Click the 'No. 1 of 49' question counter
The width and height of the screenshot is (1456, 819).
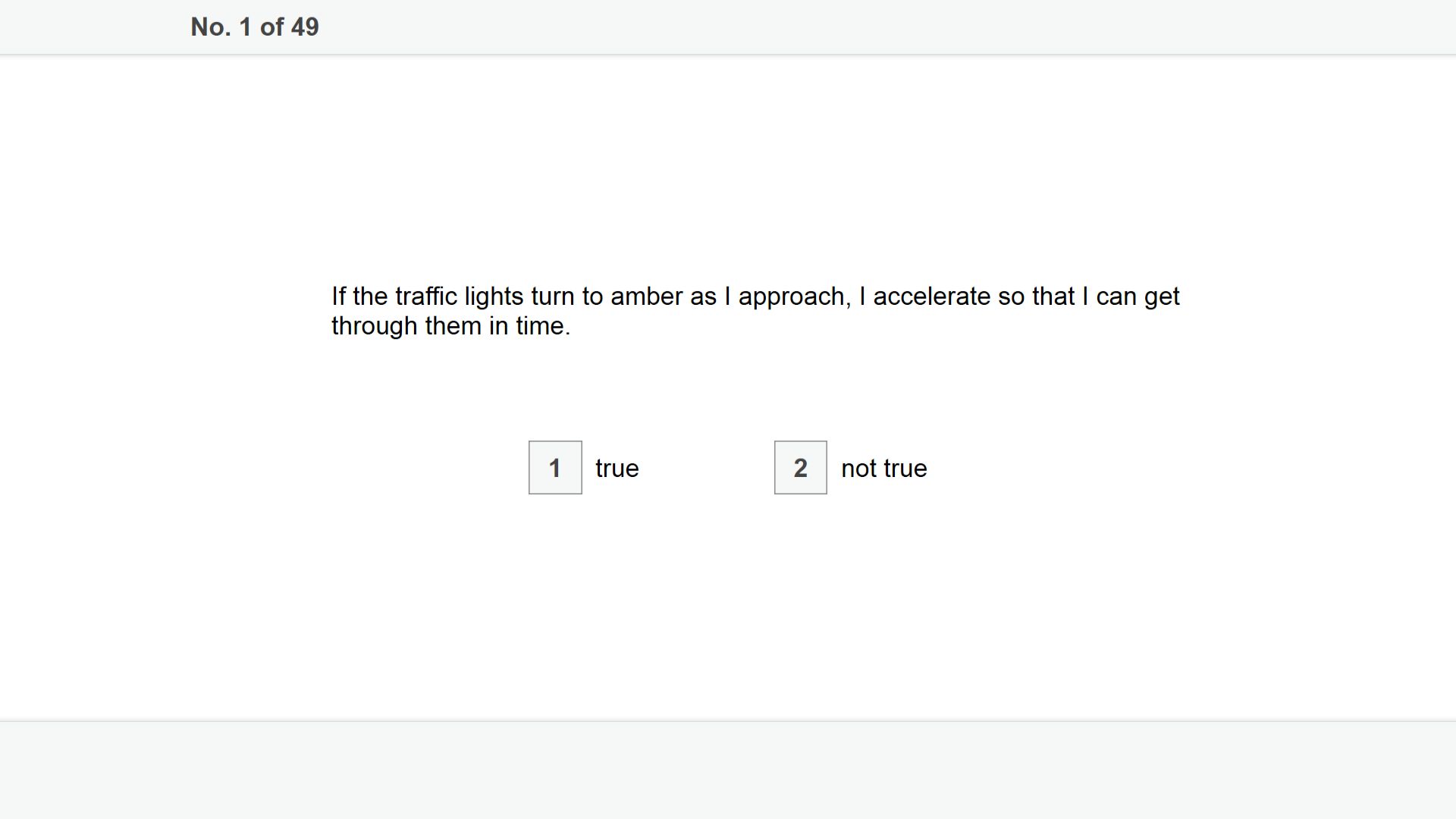pos(255,27)
